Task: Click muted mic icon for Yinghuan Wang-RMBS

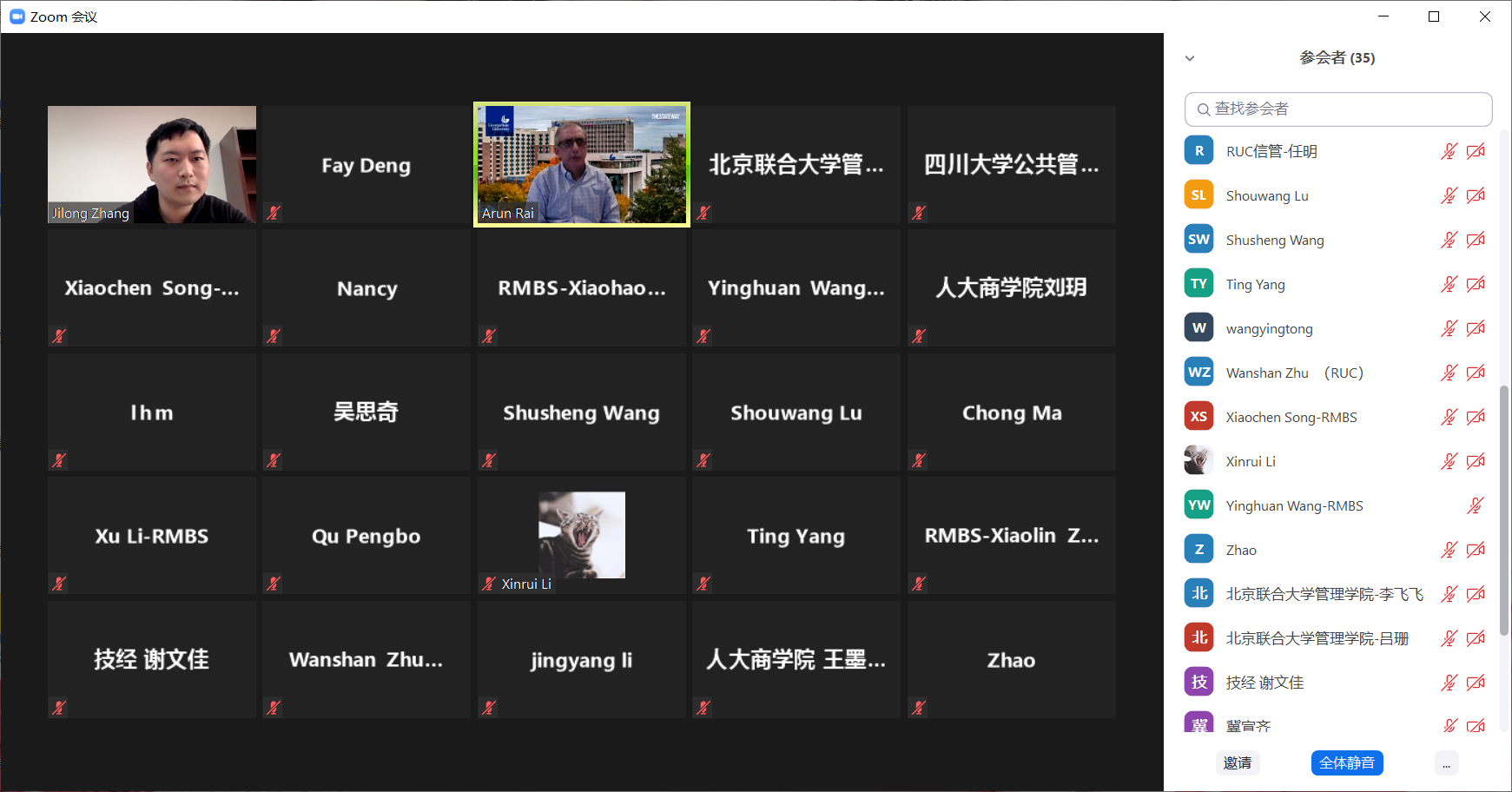Action: (x=1475, y=506)
